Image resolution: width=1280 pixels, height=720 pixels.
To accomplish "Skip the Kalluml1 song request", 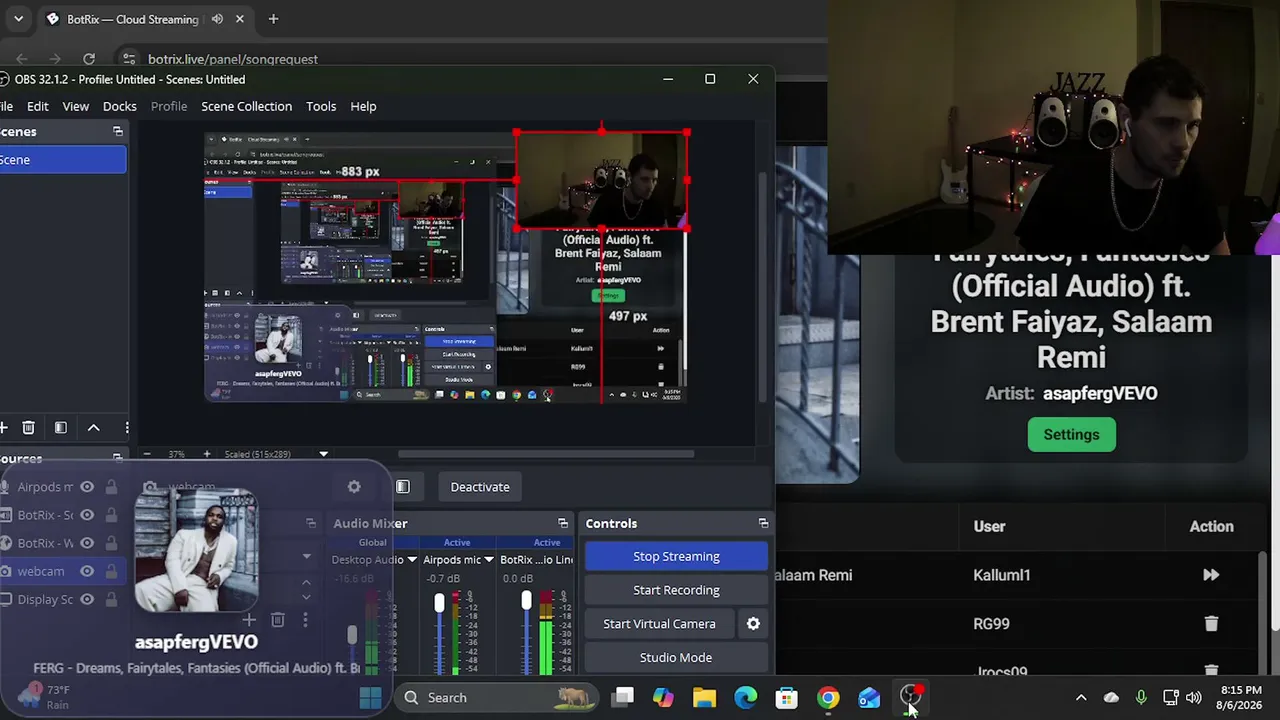I will tap(1211, 575).
